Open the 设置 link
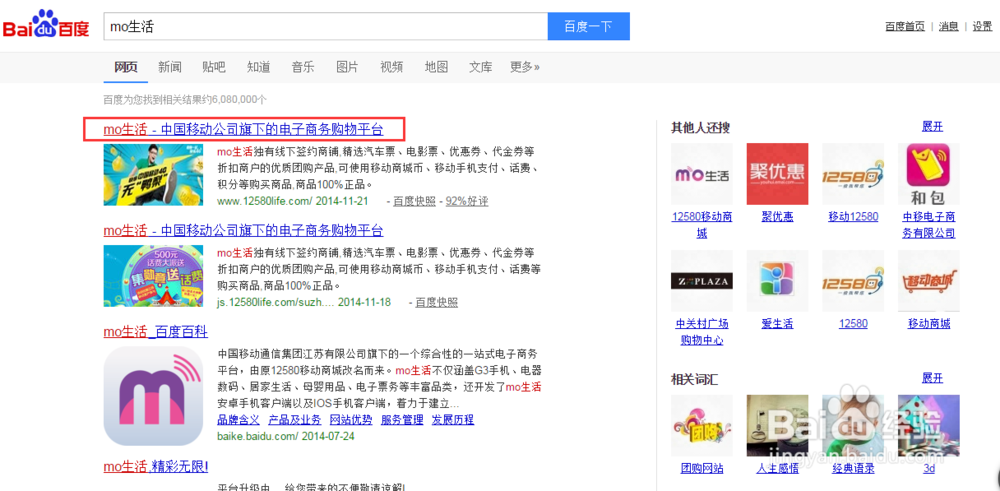1000x491 pixels. [x=982, y=26]
